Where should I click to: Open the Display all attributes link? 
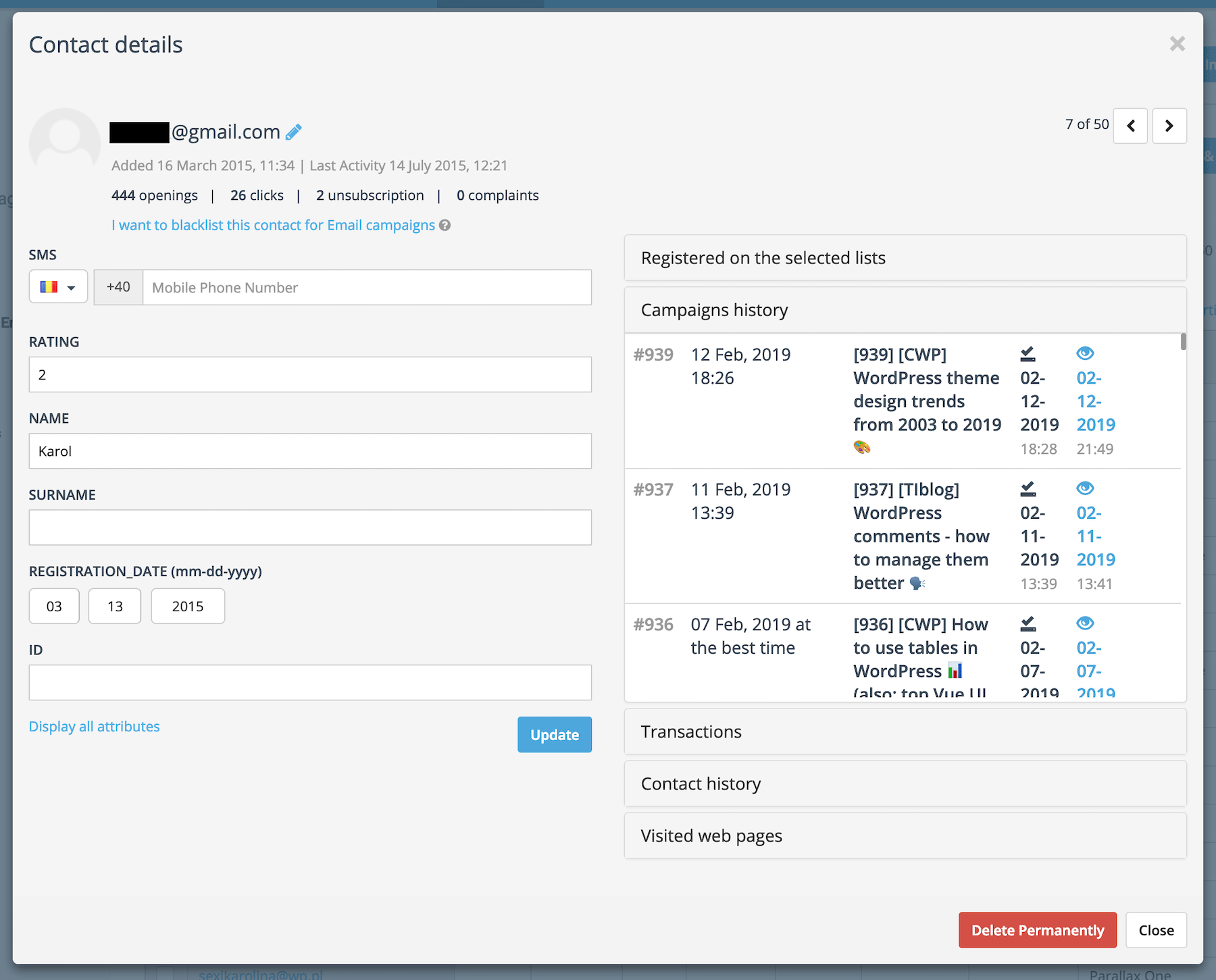[95, 727]
